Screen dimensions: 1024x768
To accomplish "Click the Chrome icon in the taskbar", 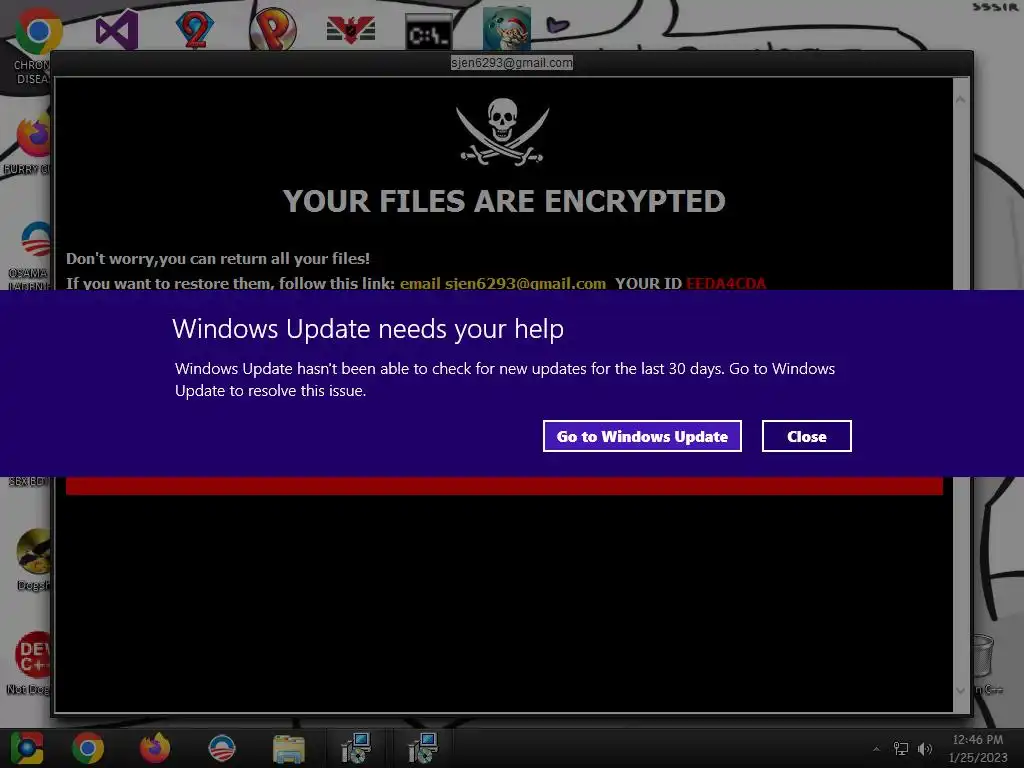I will pos(88,748).
